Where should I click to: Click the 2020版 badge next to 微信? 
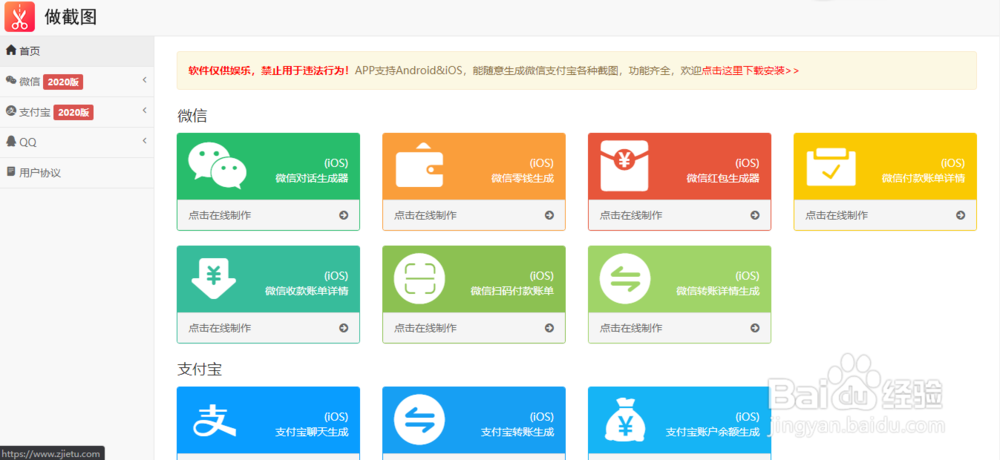[x=63, y=82]
